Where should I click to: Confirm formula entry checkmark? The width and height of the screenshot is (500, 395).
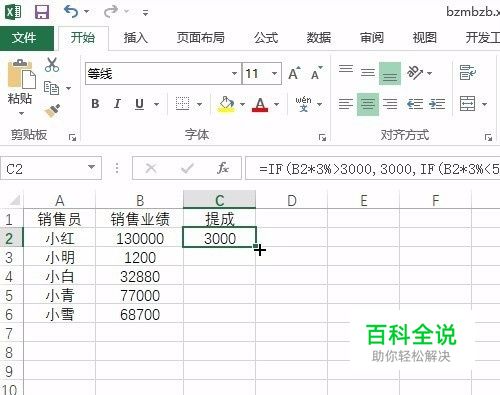pos(187,168)
